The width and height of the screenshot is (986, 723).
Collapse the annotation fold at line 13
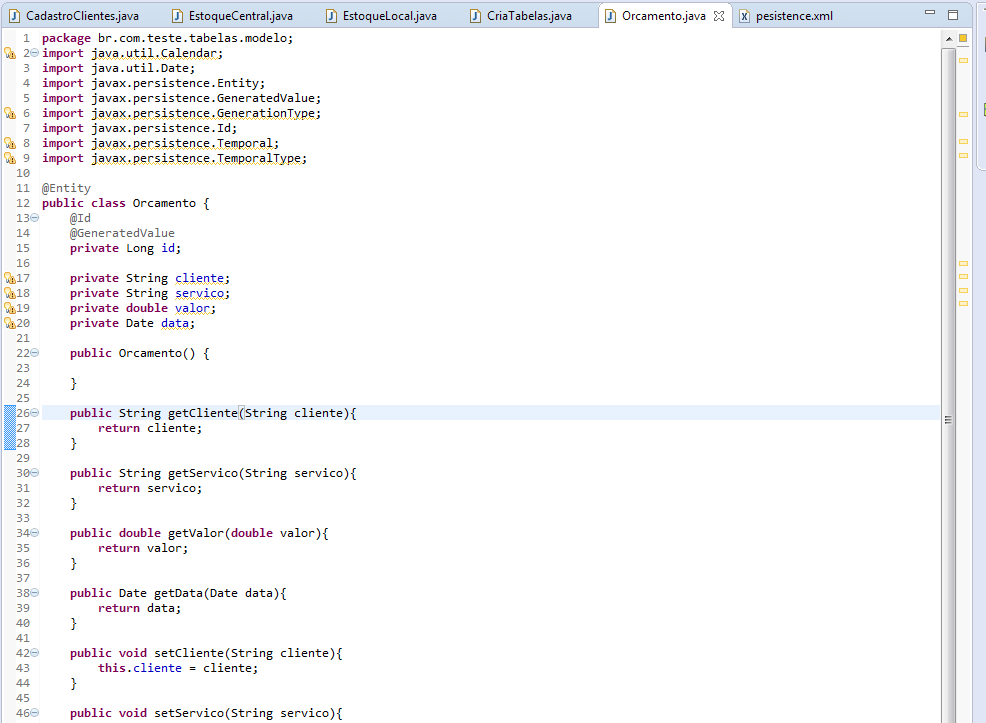[35, 218]
